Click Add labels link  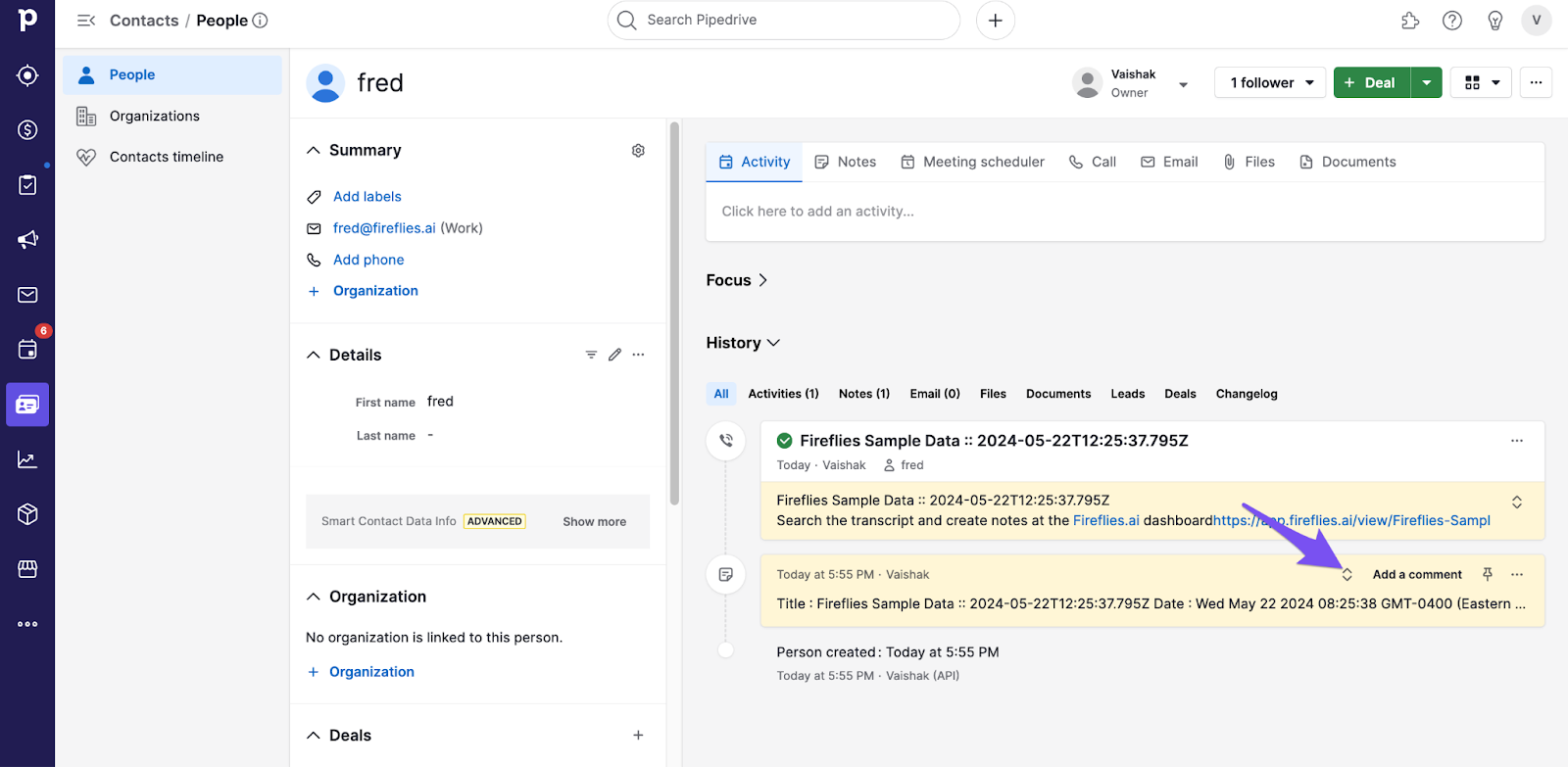367,197
